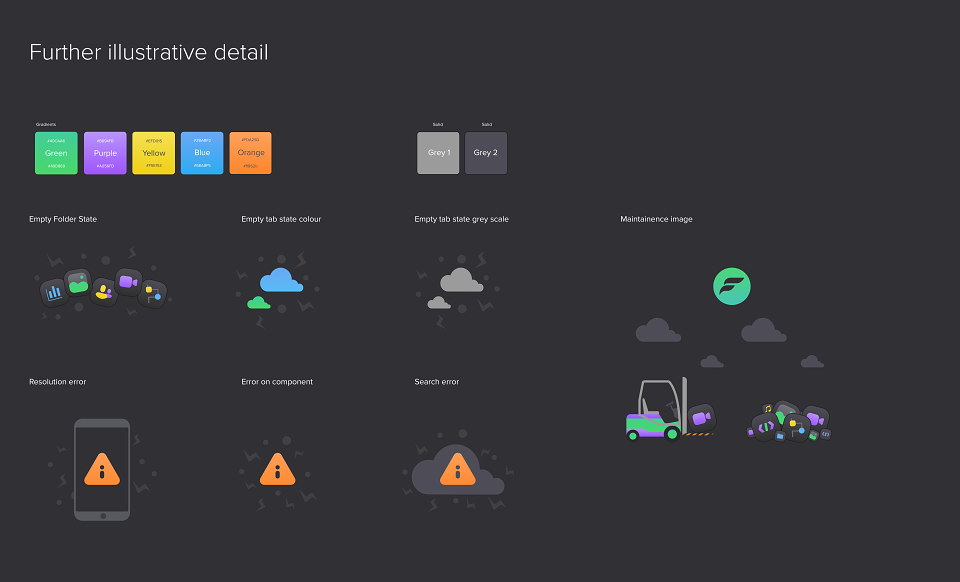Screen dimensions: 960x582
Task: Click the yellow people icon in Empty Folder State
Action: click(103, 293)
